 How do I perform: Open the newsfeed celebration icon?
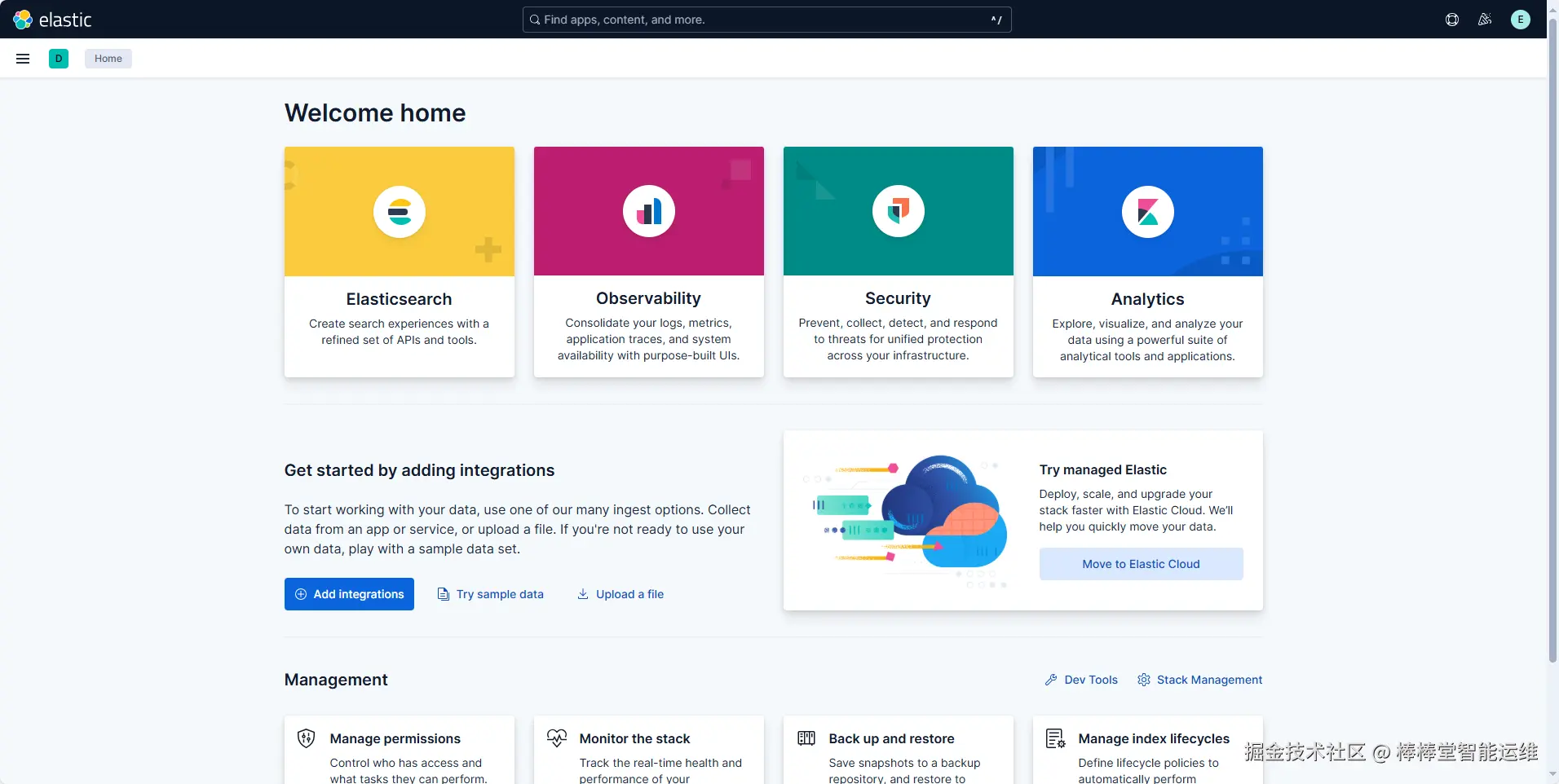tap(1485, 20)
